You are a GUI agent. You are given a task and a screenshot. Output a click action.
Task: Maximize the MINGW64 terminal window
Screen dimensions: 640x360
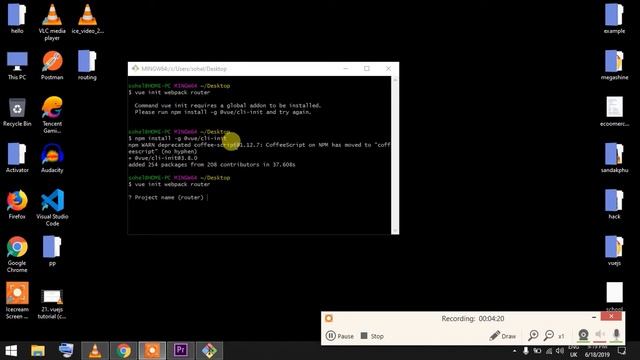(367, 69)
